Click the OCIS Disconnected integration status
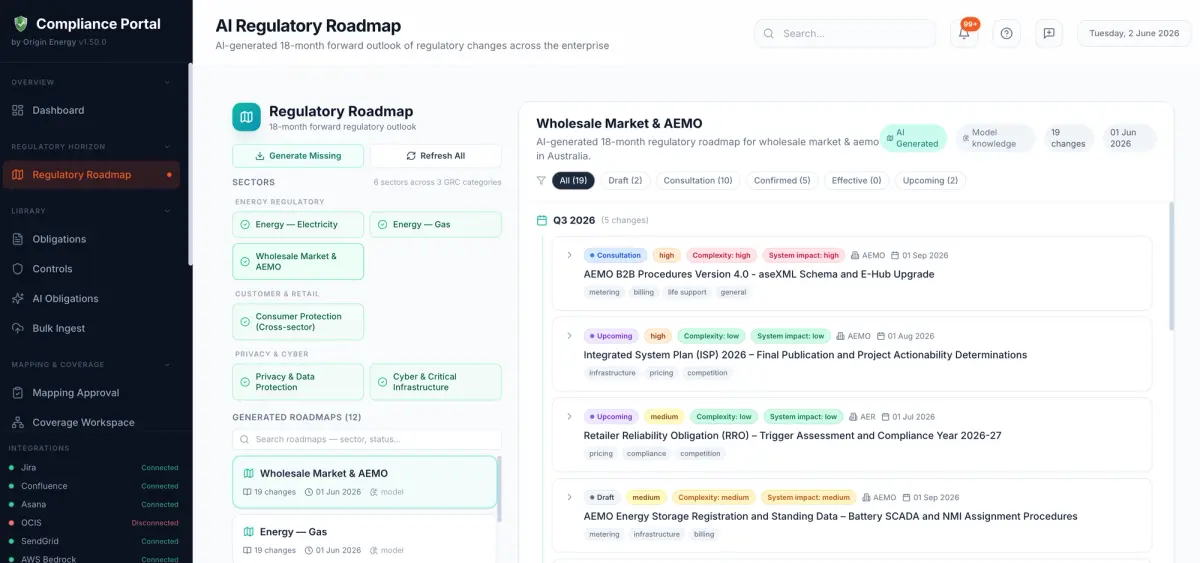Viewport: 1200px width, 563px height. (x=155, y=523)
